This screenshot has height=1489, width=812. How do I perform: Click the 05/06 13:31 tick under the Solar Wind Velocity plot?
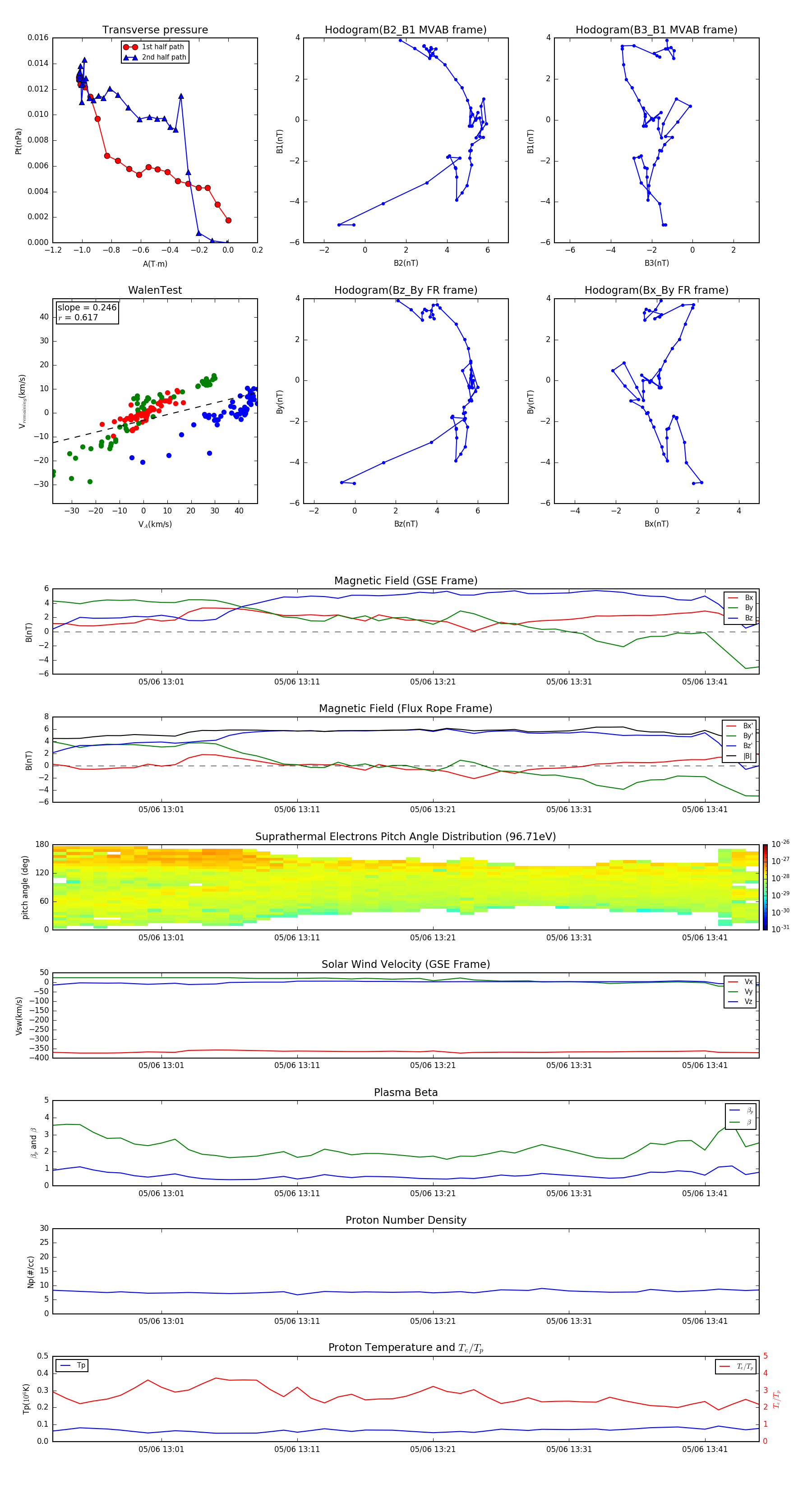tap(569, 1065)
